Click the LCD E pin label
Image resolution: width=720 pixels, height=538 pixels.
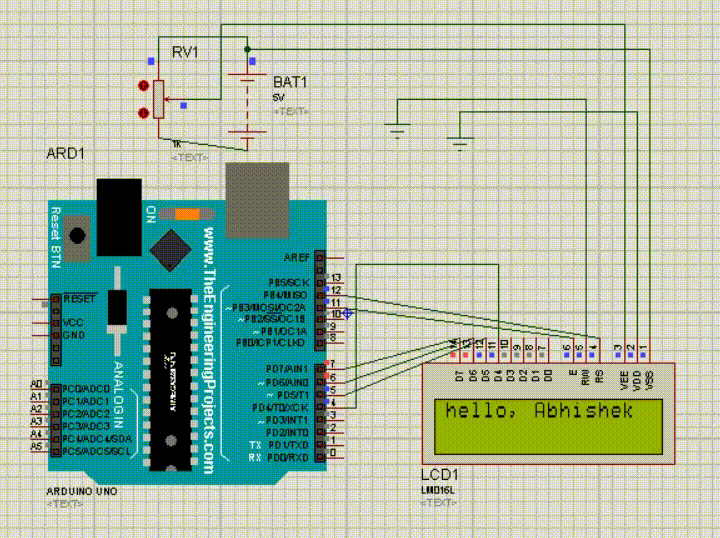(x=573, y=374)
